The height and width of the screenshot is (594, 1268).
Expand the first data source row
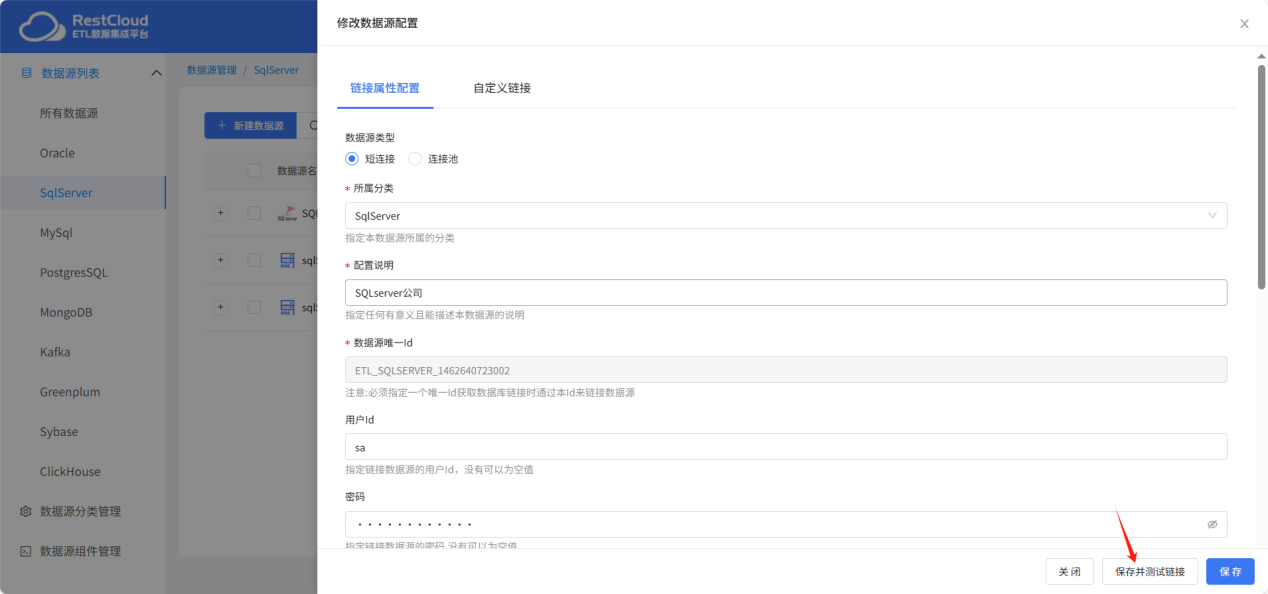(x=221, y=213)
